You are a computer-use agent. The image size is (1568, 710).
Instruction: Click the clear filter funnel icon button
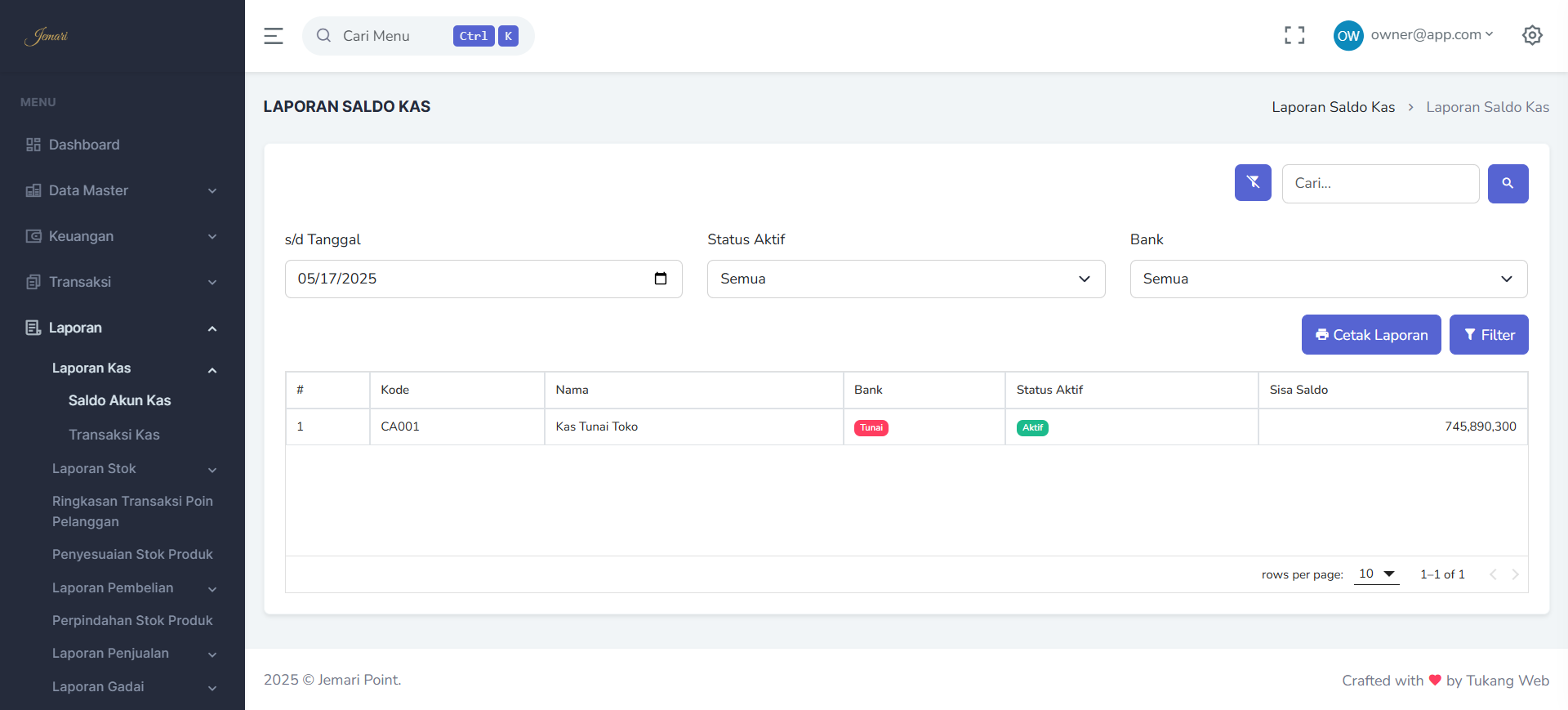(x=1253, y=183)
